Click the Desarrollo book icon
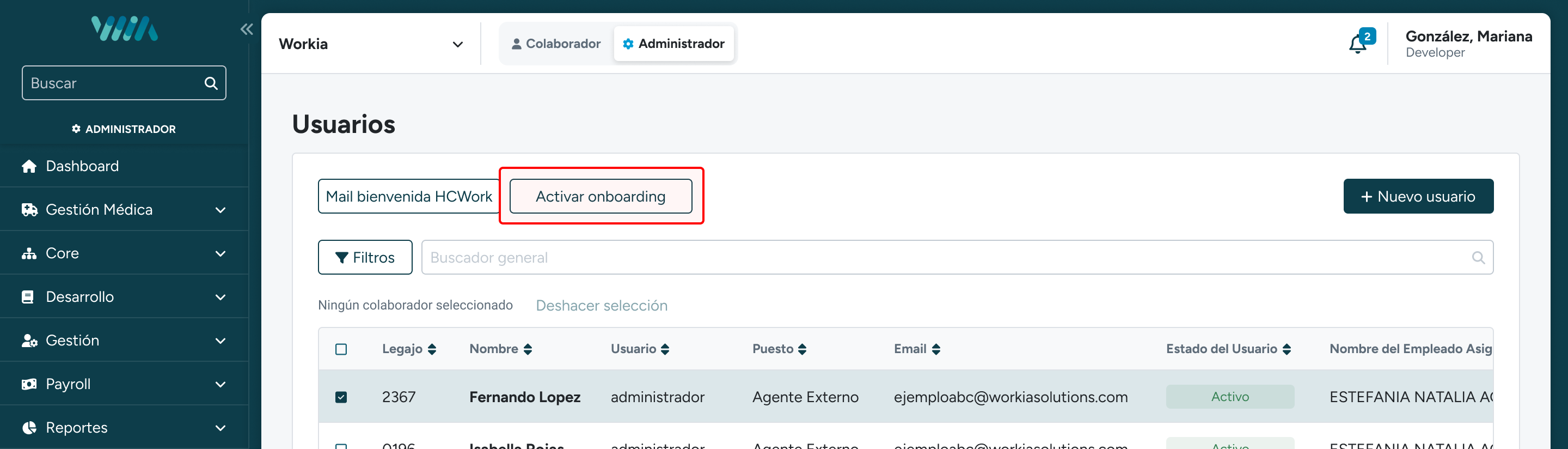 (27, 298)
